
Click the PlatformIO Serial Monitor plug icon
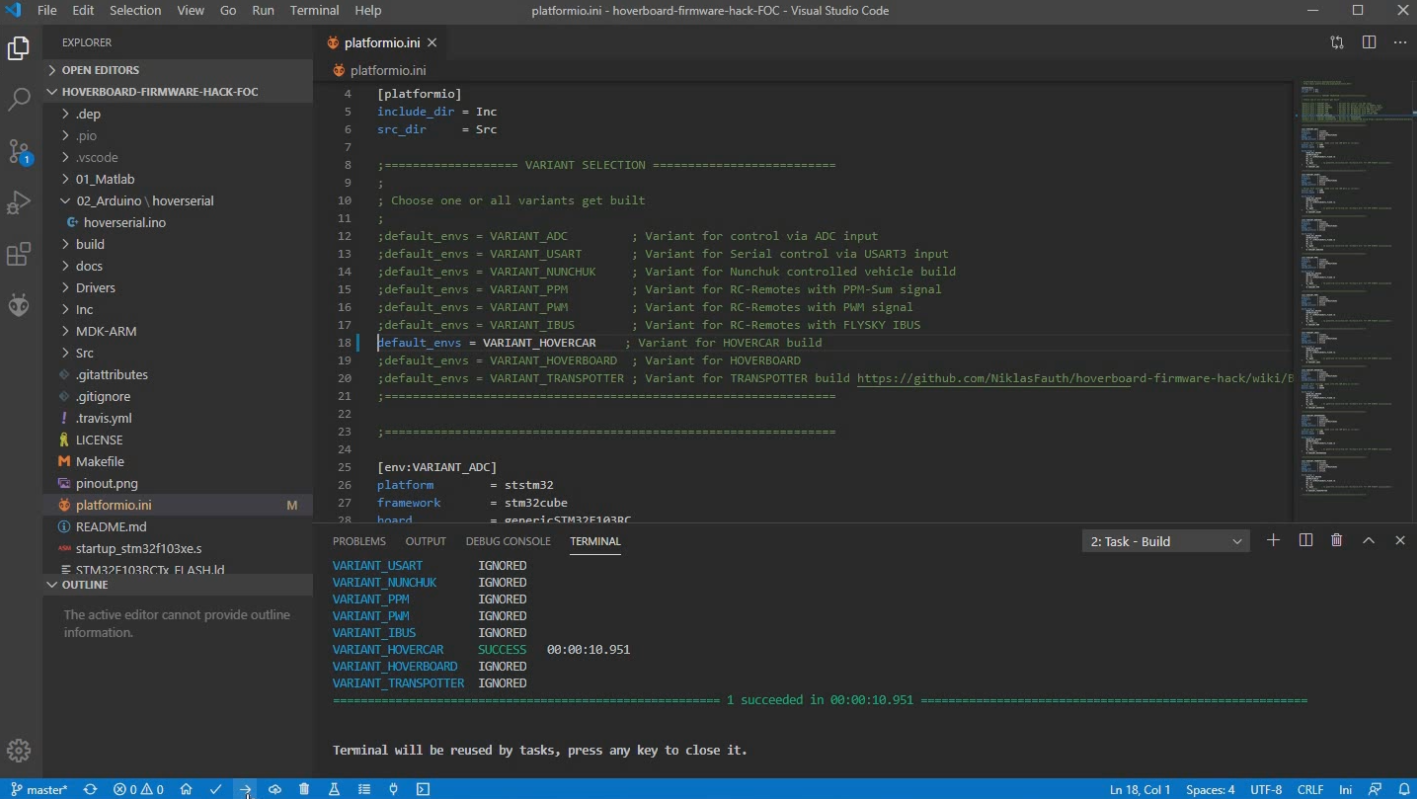[393, 789]
